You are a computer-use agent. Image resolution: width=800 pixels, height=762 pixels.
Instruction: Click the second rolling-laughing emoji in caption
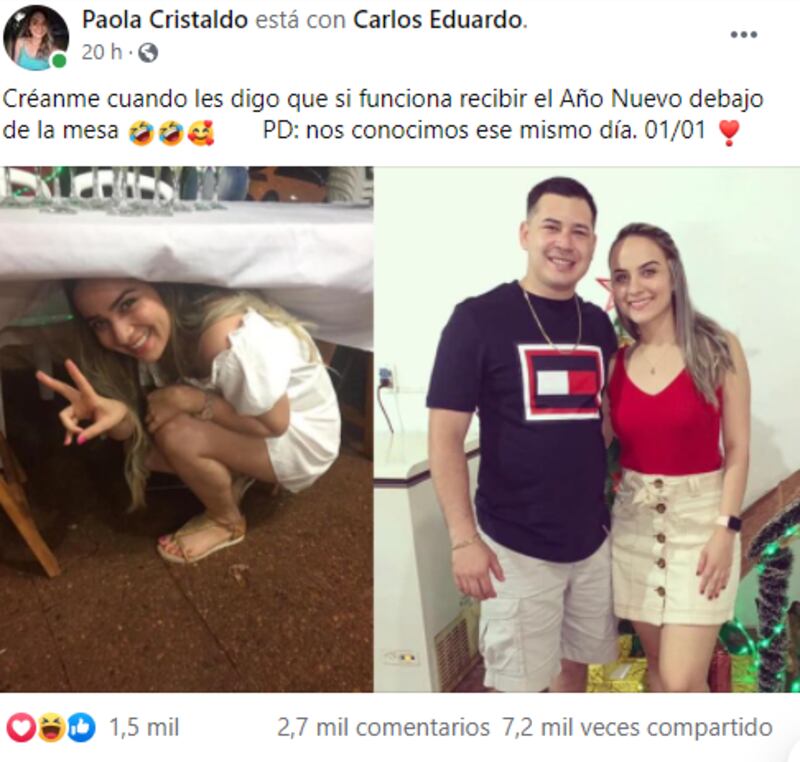(170, 133)
